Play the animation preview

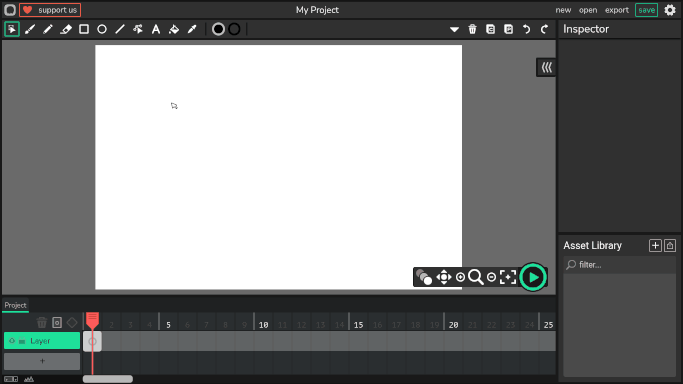tap(533, 277)
